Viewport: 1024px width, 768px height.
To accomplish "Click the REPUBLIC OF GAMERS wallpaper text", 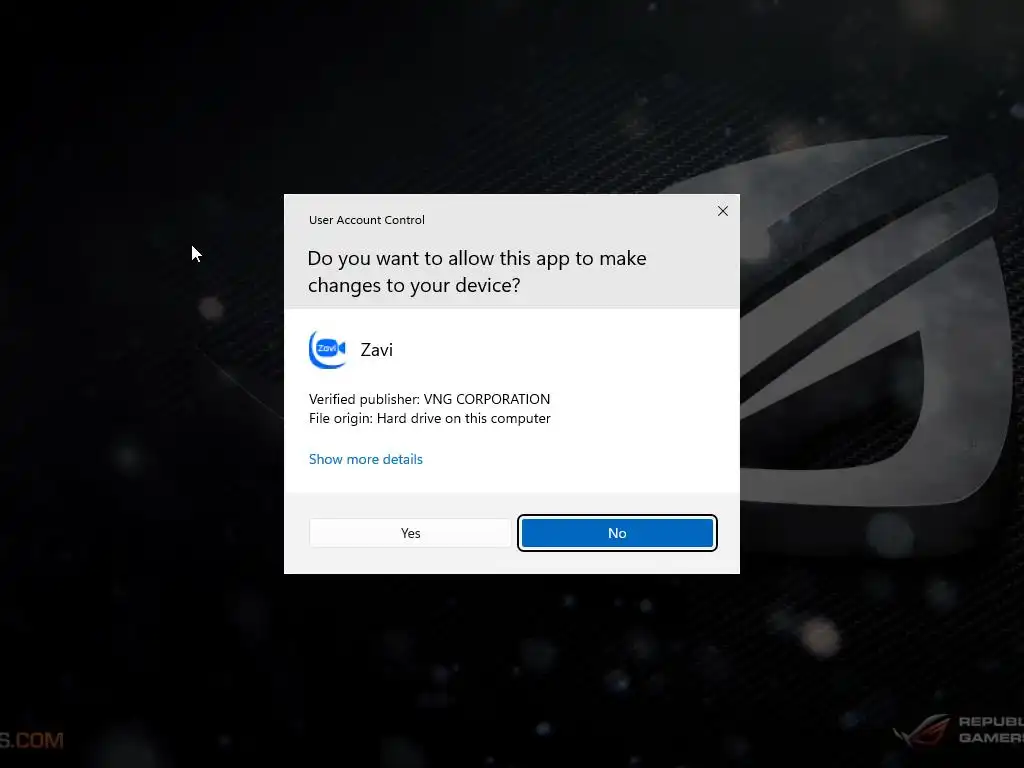I will pos(991,729).
